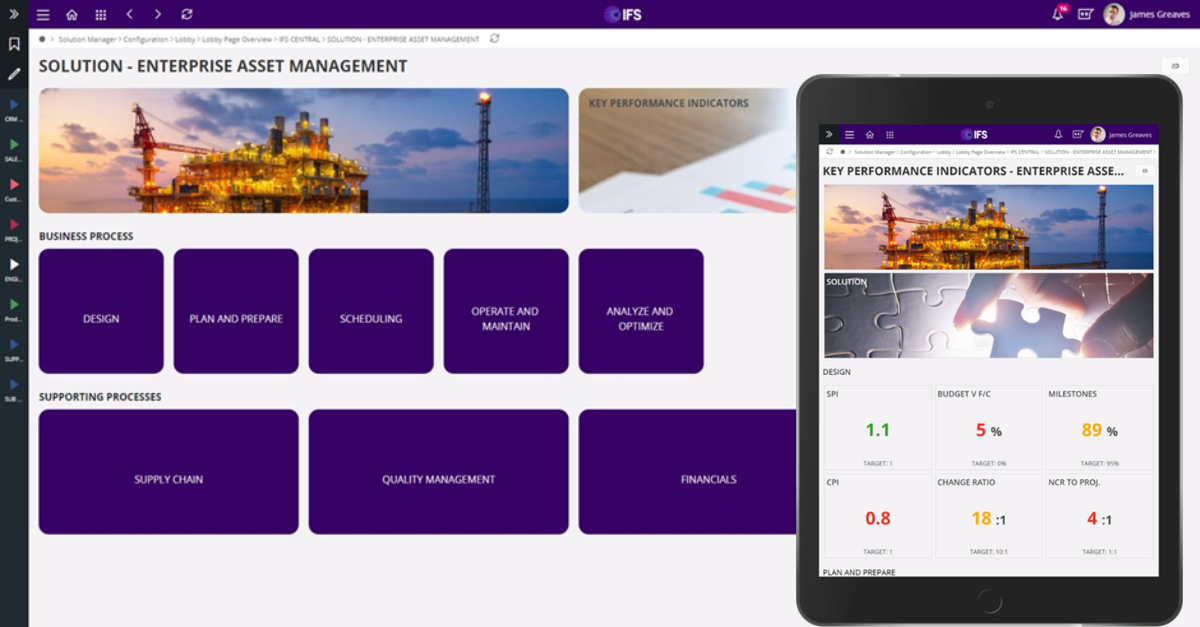Click the forward navigation chevron
This screenshot has height=627, width=1200.
156,14
